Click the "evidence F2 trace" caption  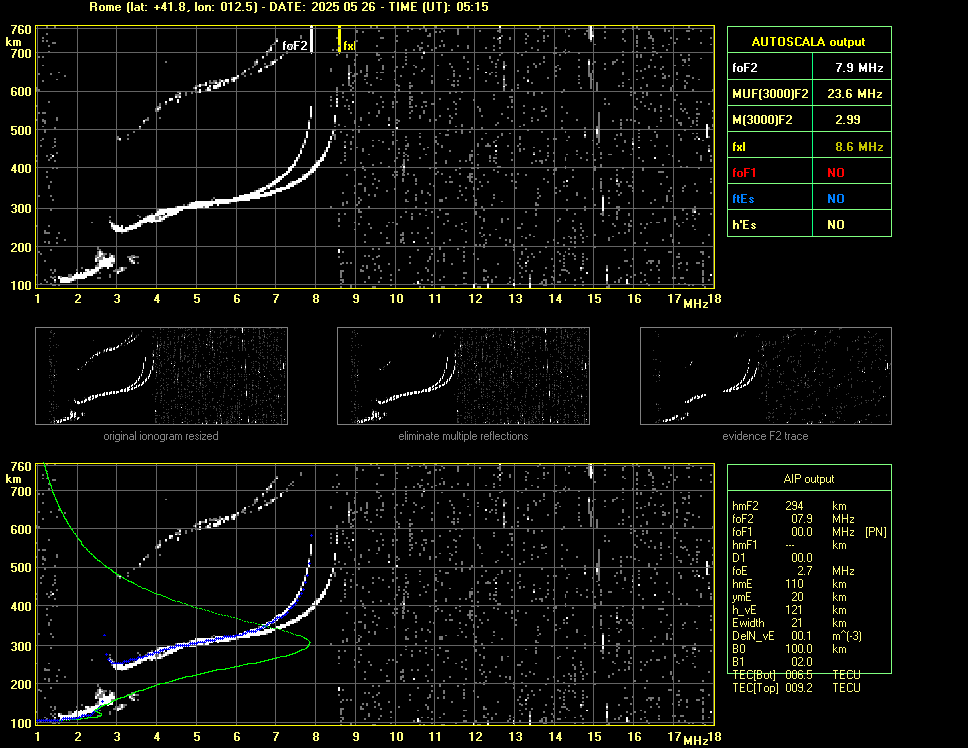point(765,436)
